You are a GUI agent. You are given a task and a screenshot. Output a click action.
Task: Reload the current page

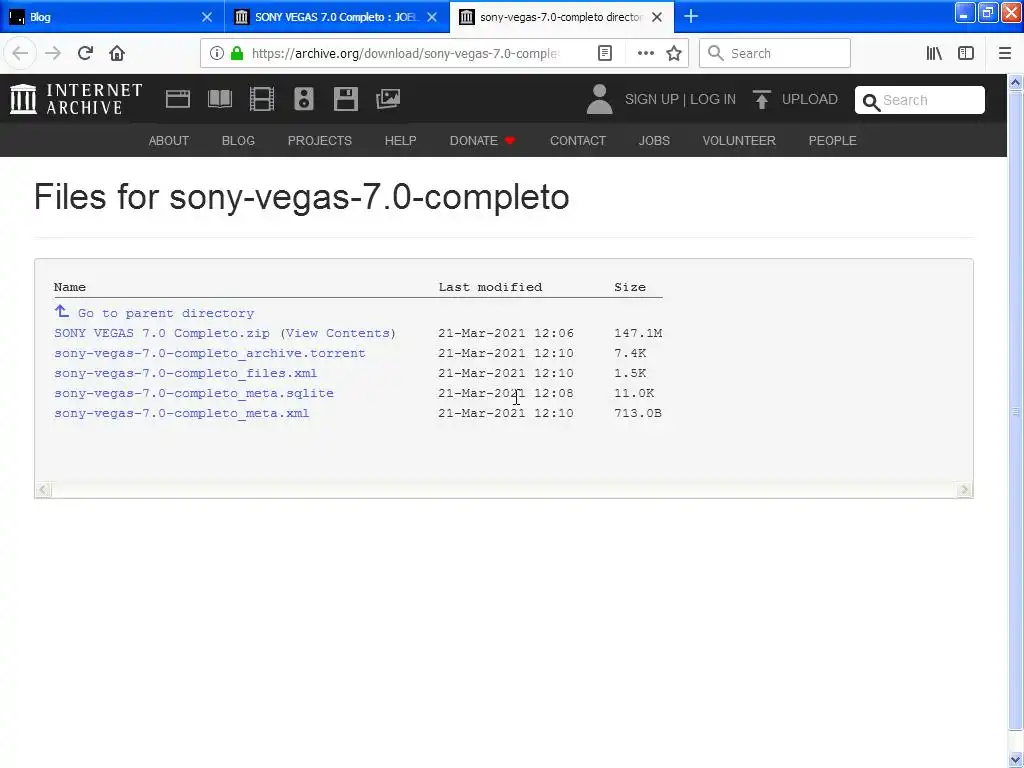coord(85,53)
